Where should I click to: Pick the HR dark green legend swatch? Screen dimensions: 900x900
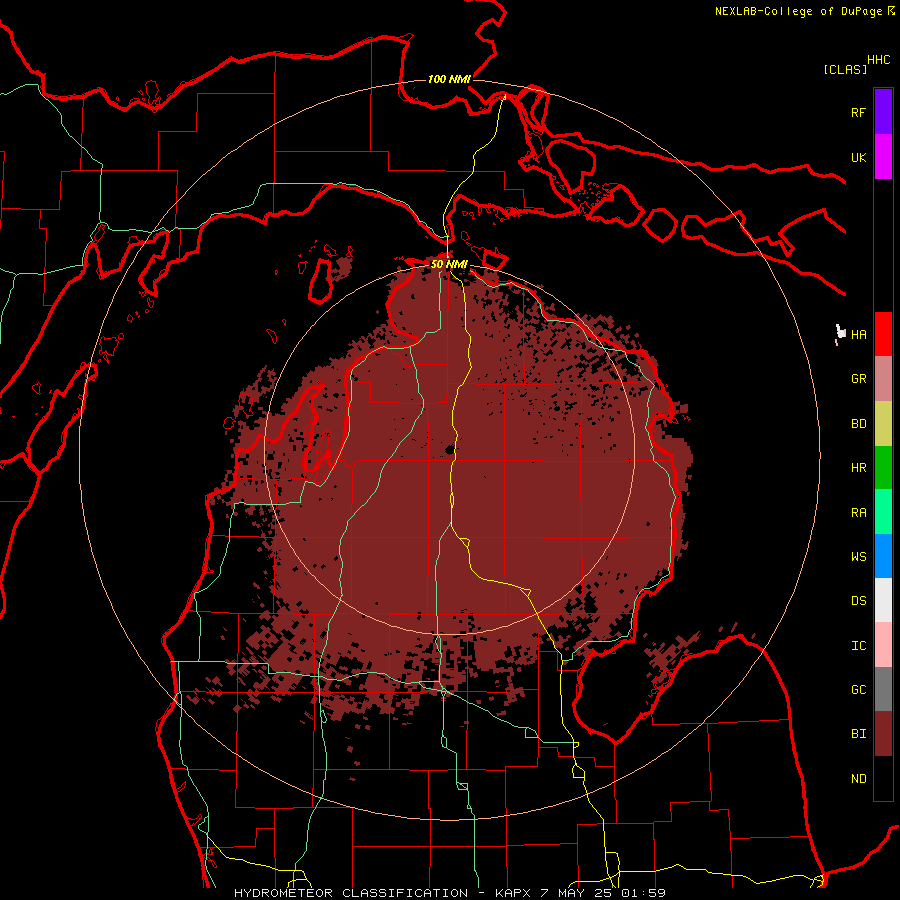click(x=883, y=467)
